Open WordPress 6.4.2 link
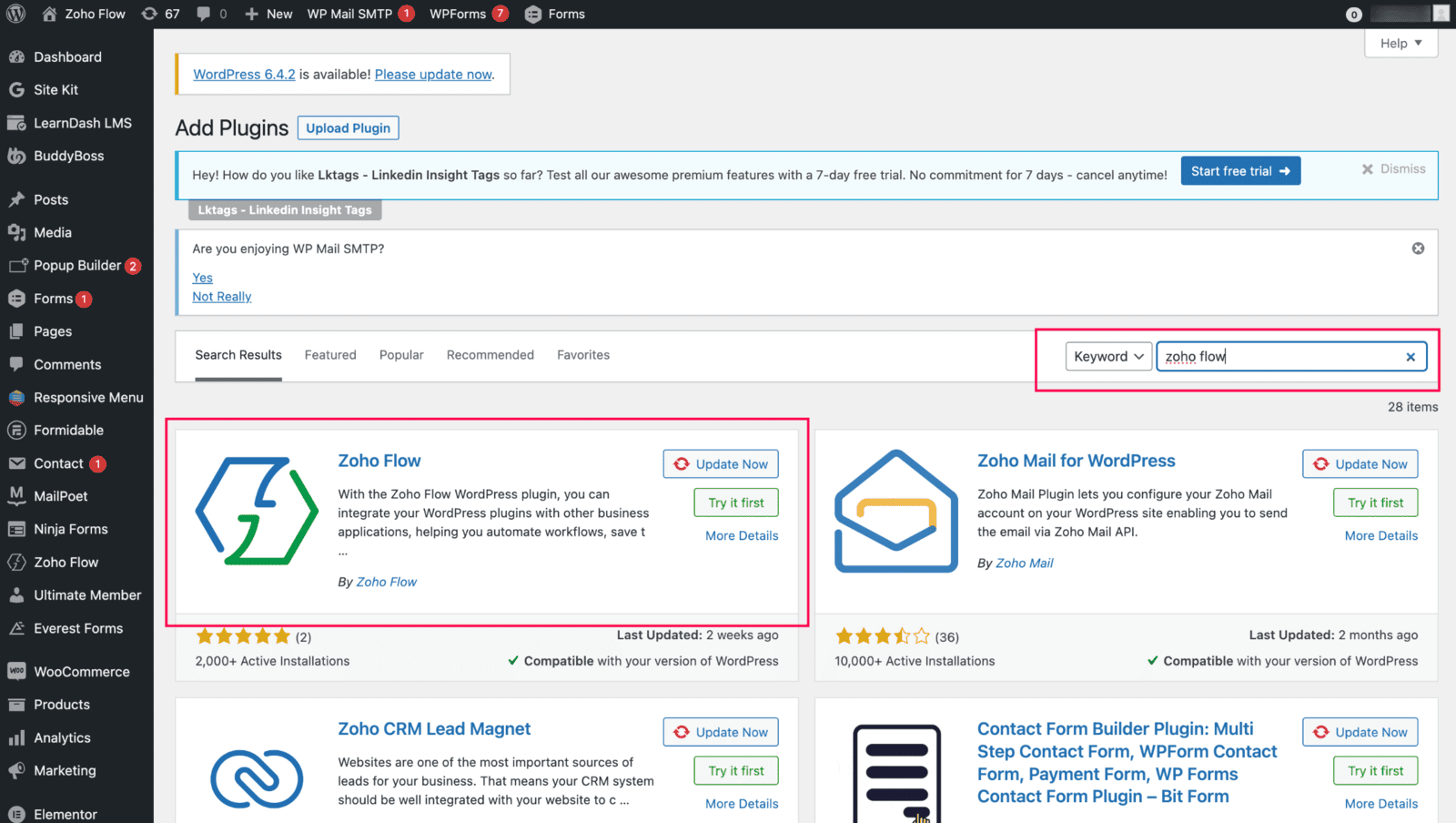The height and width of the screenshot is (823, 1456). tap(244, 75)
